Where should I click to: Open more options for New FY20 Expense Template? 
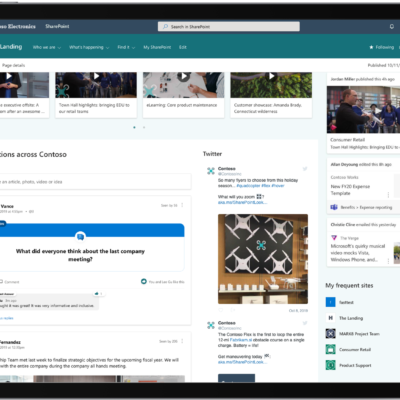(388, 194)
